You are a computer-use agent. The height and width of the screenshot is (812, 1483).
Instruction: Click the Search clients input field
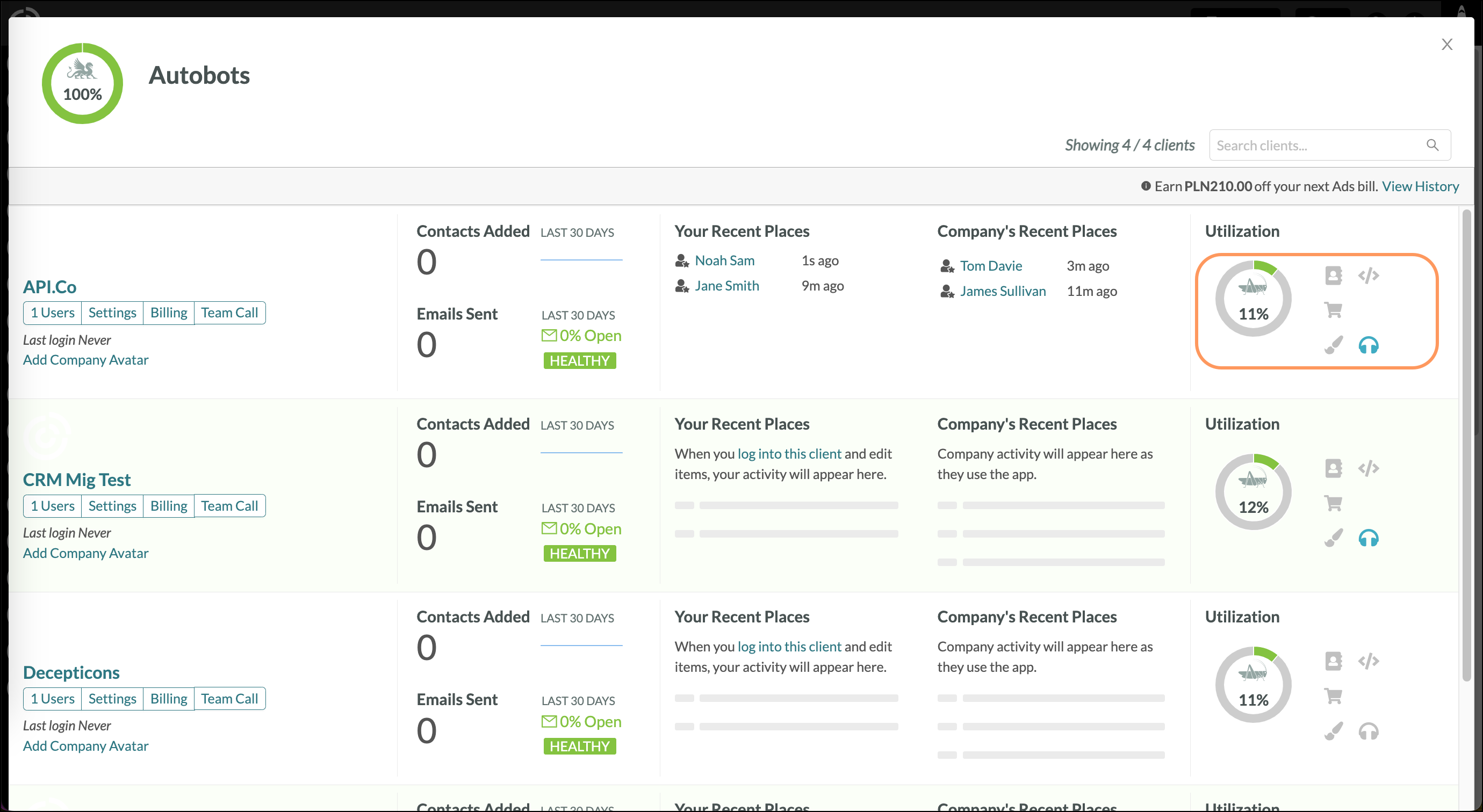click(1330, 145)
